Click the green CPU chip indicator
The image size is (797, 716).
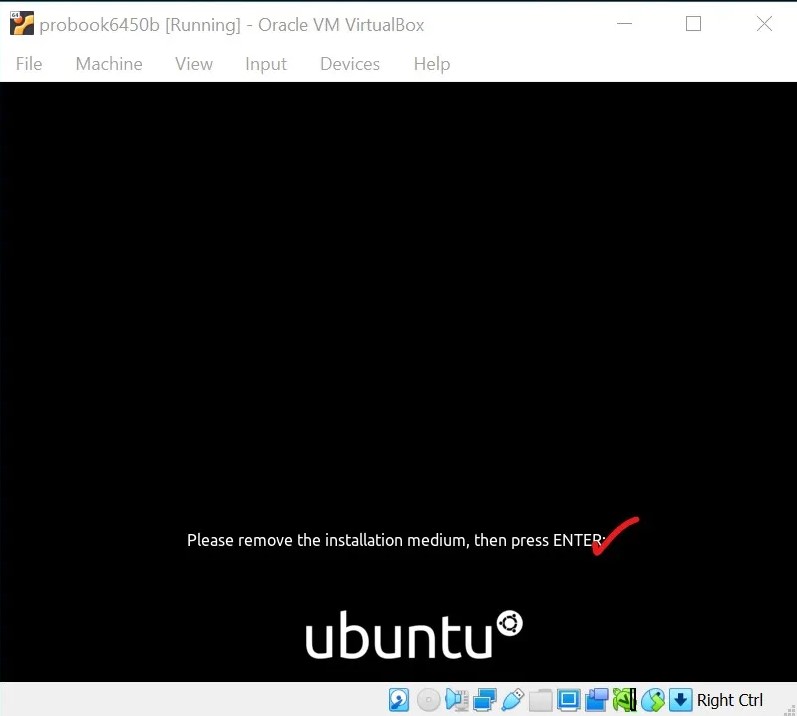[625, 700]
